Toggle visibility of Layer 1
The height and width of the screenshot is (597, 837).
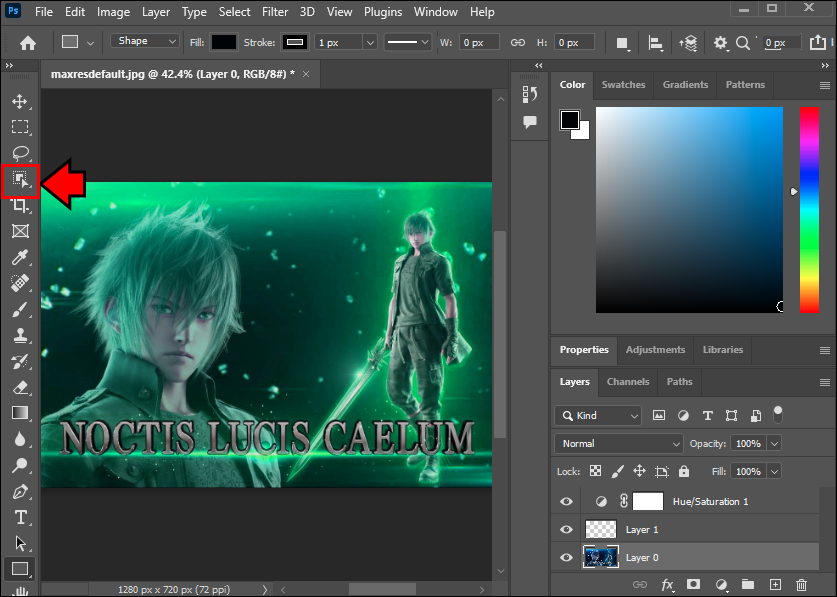point(567,529)
